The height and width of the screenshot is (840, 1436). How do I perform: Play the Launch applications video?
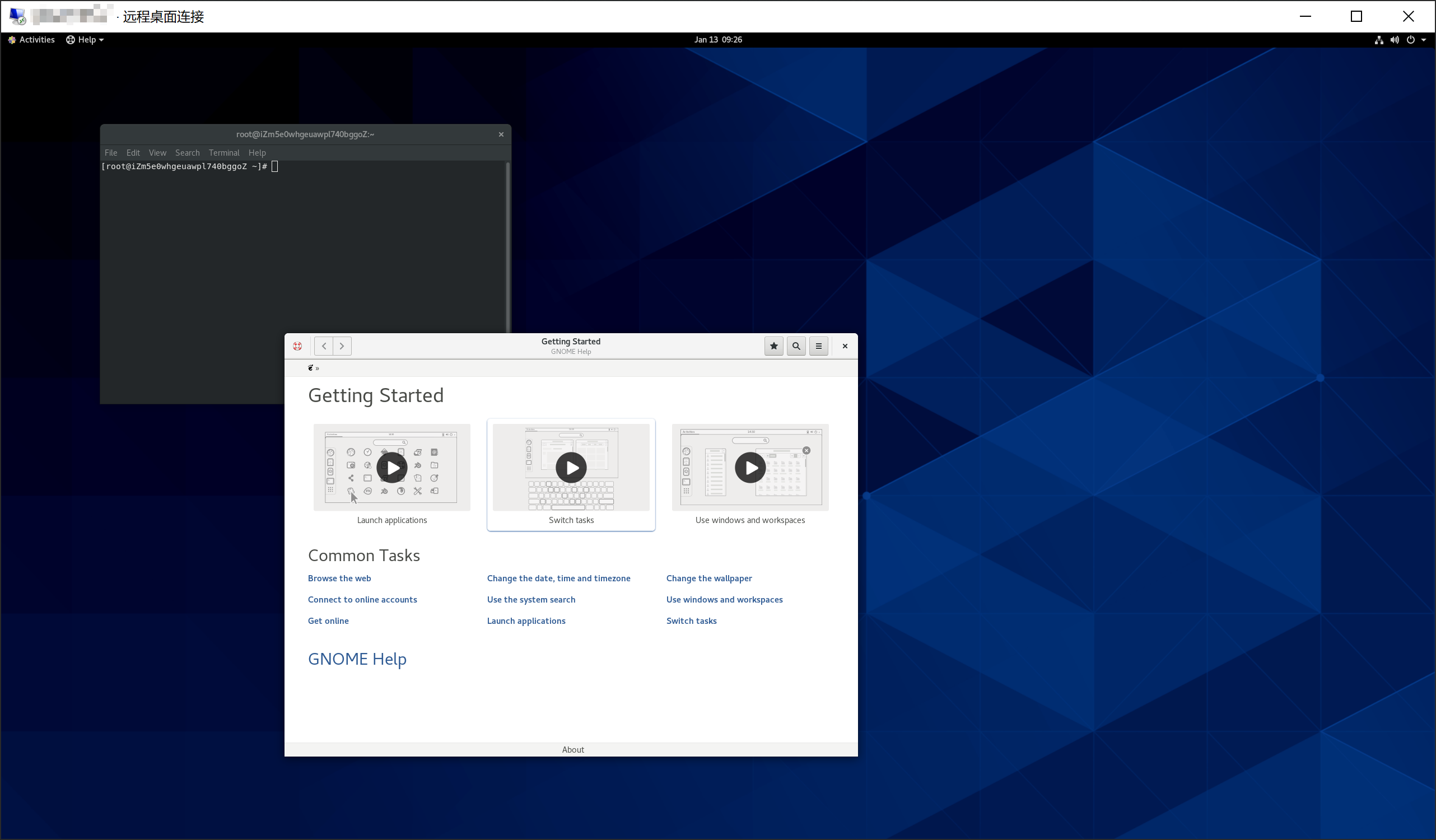tap(392, 468)
